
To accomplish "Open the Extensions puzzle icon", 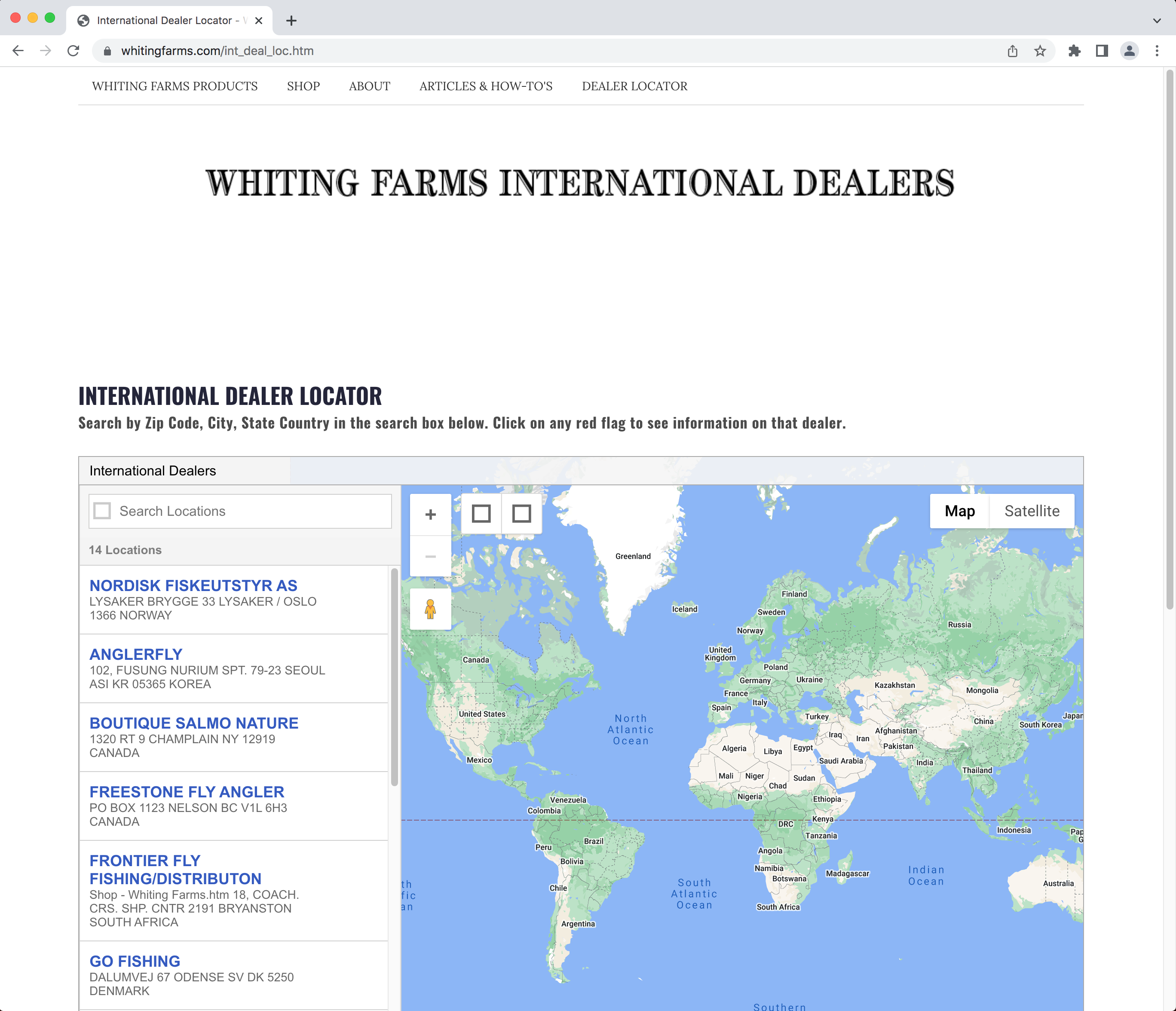I will click(1075, 51).
